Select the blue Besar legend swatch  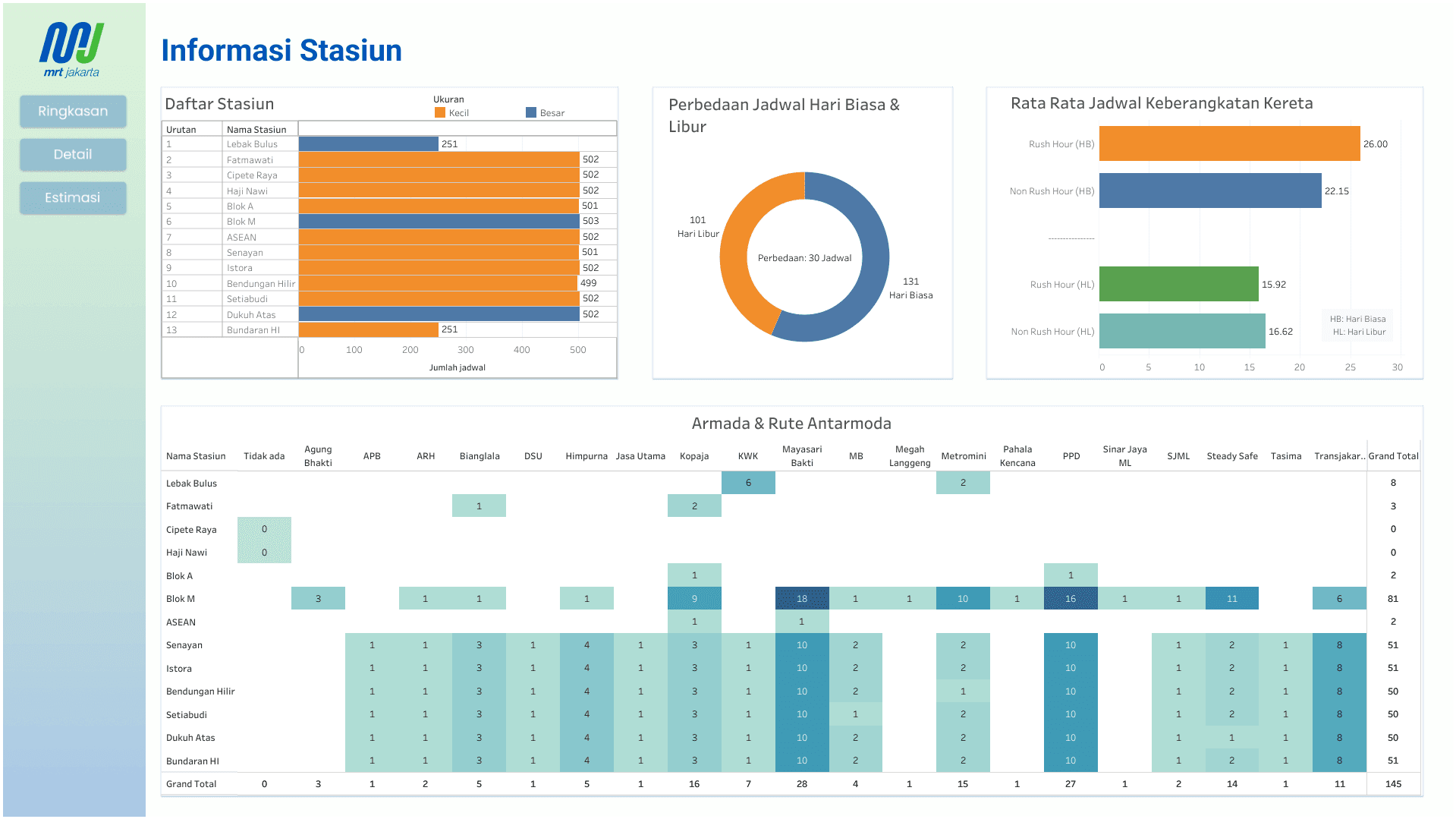pos(531,112)
